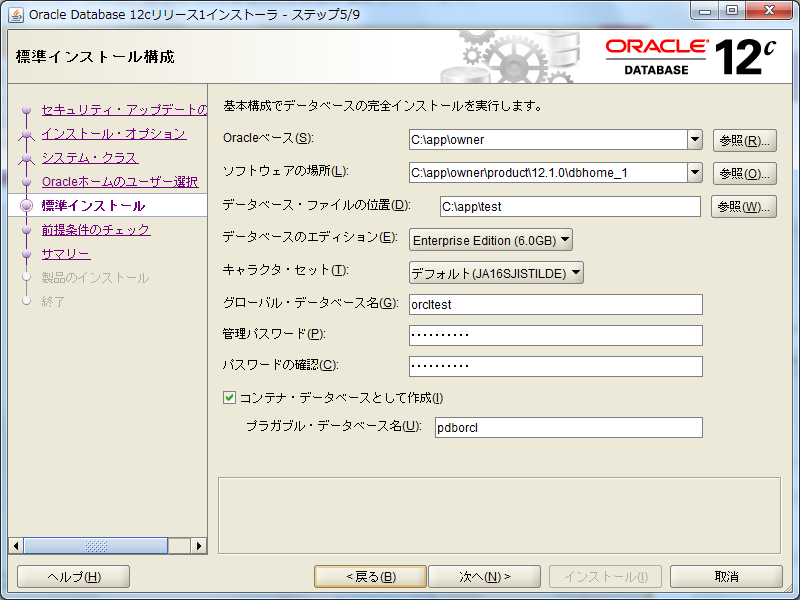Maximize the Oracle installer window
Screen dimensions: 800x600
[x=732, y=11]
